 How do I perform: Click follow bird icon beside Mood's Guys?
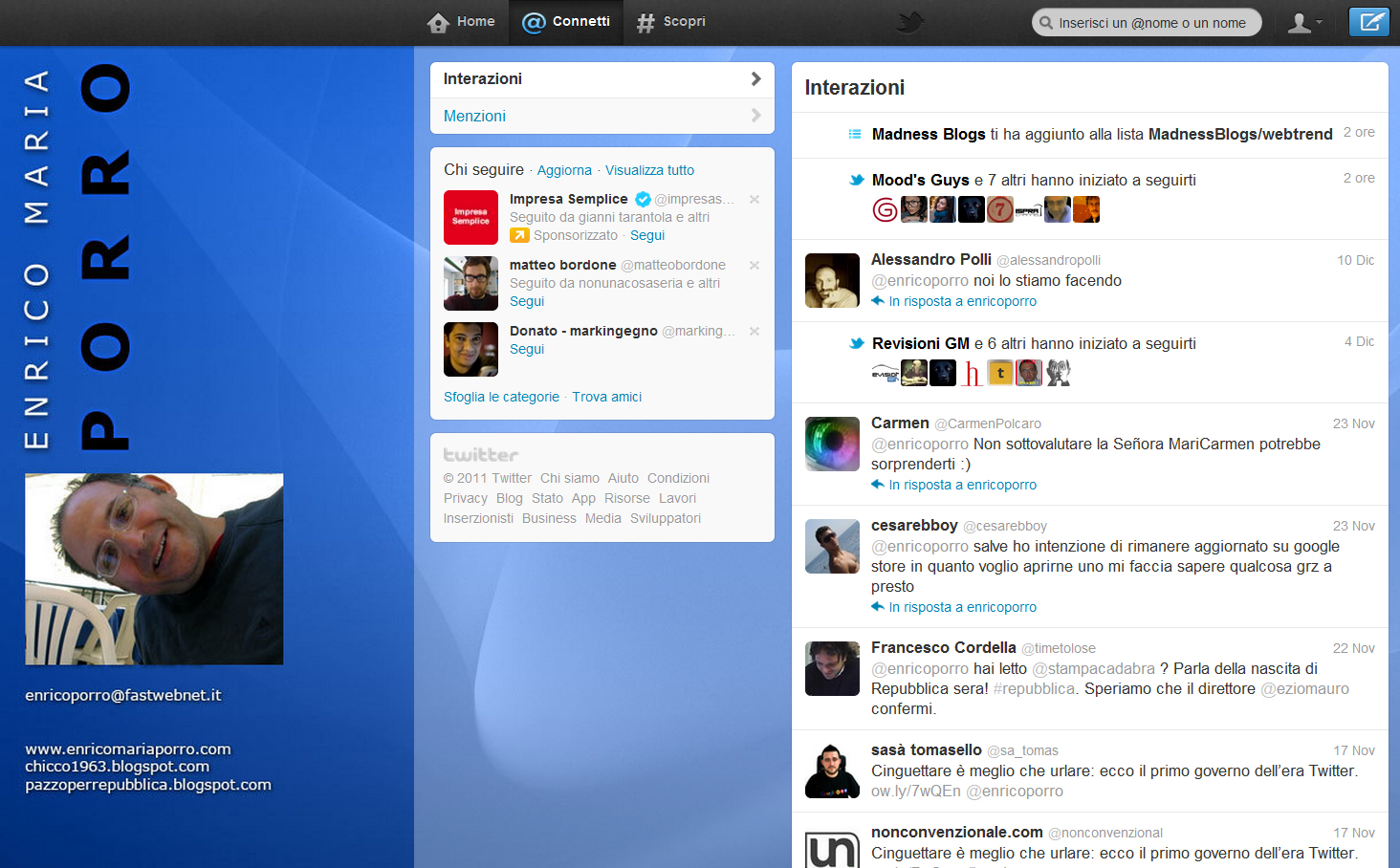point(857,180)
